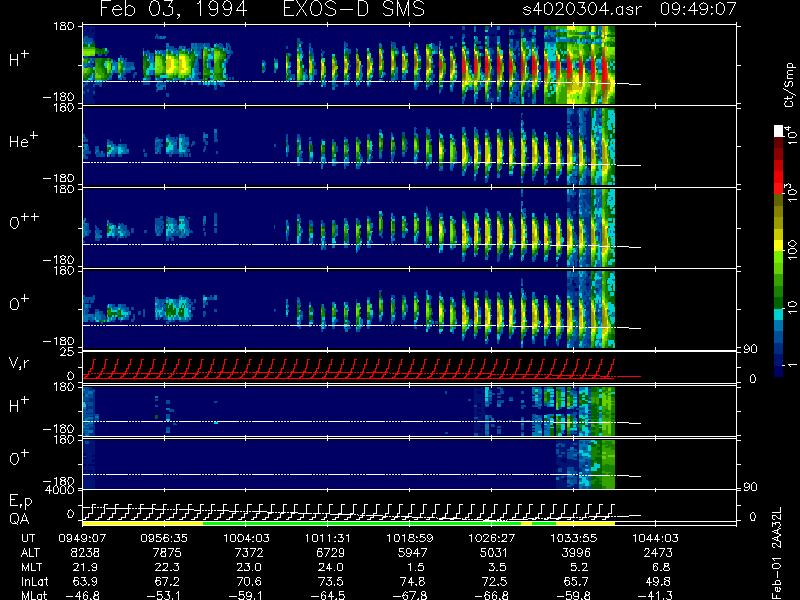Click altitude value "5947"
The width and height of the screenshot is (800, 600).
[x=413, y=553]
